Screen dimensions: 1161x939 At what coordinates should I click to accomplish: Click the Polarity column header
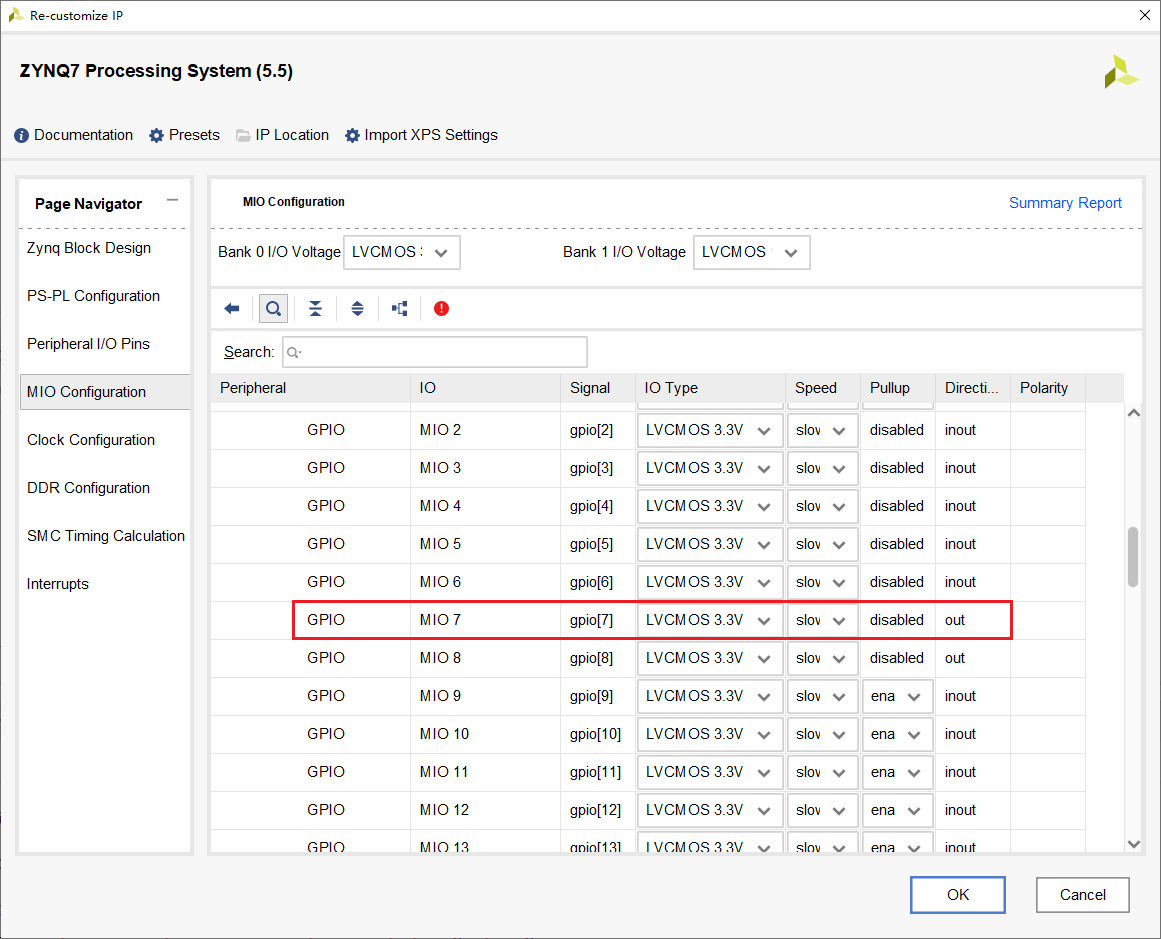pyautogui.click(x=1048, y=388)
